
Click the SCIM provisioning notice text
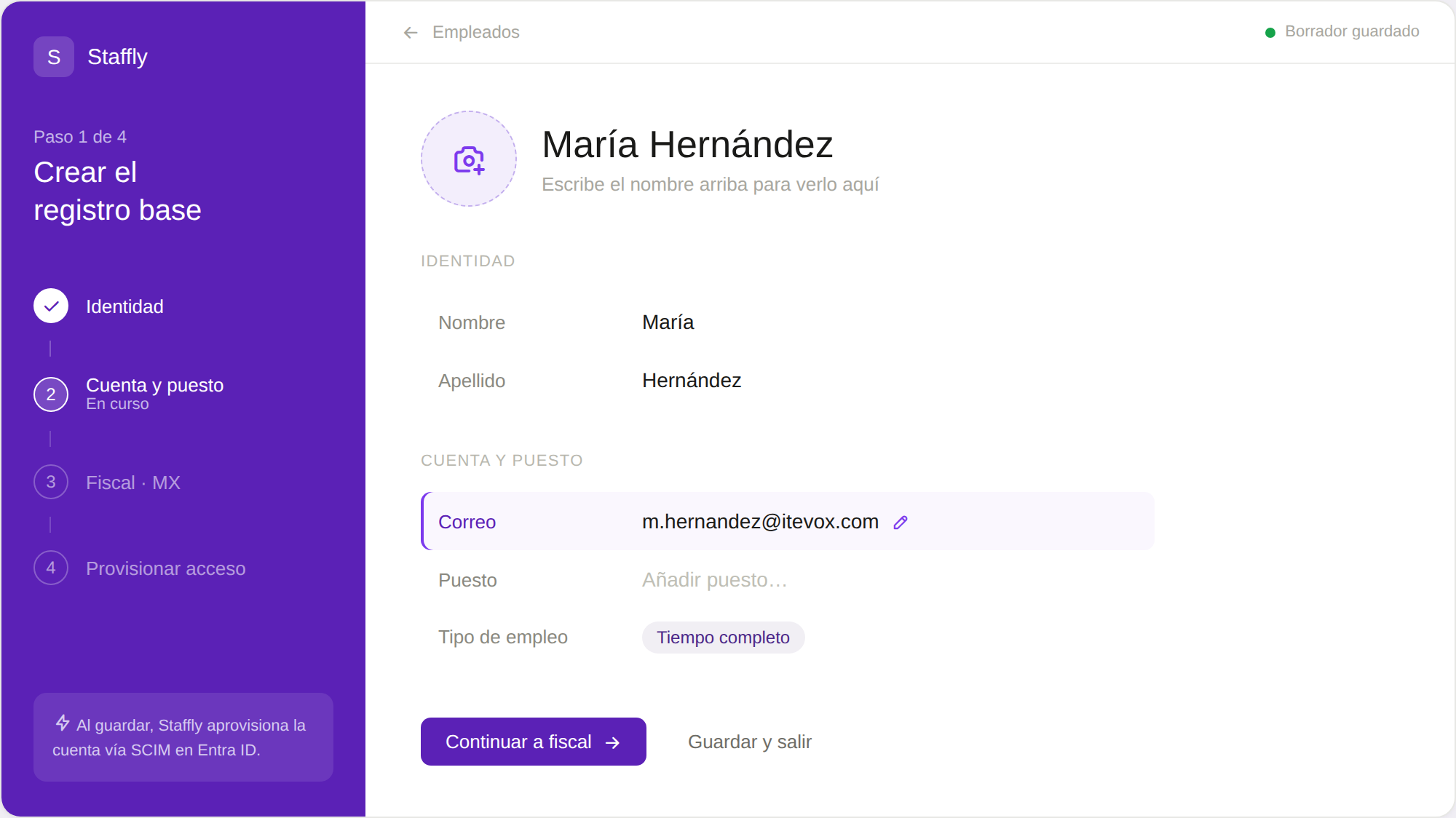[x=179, y=737]
